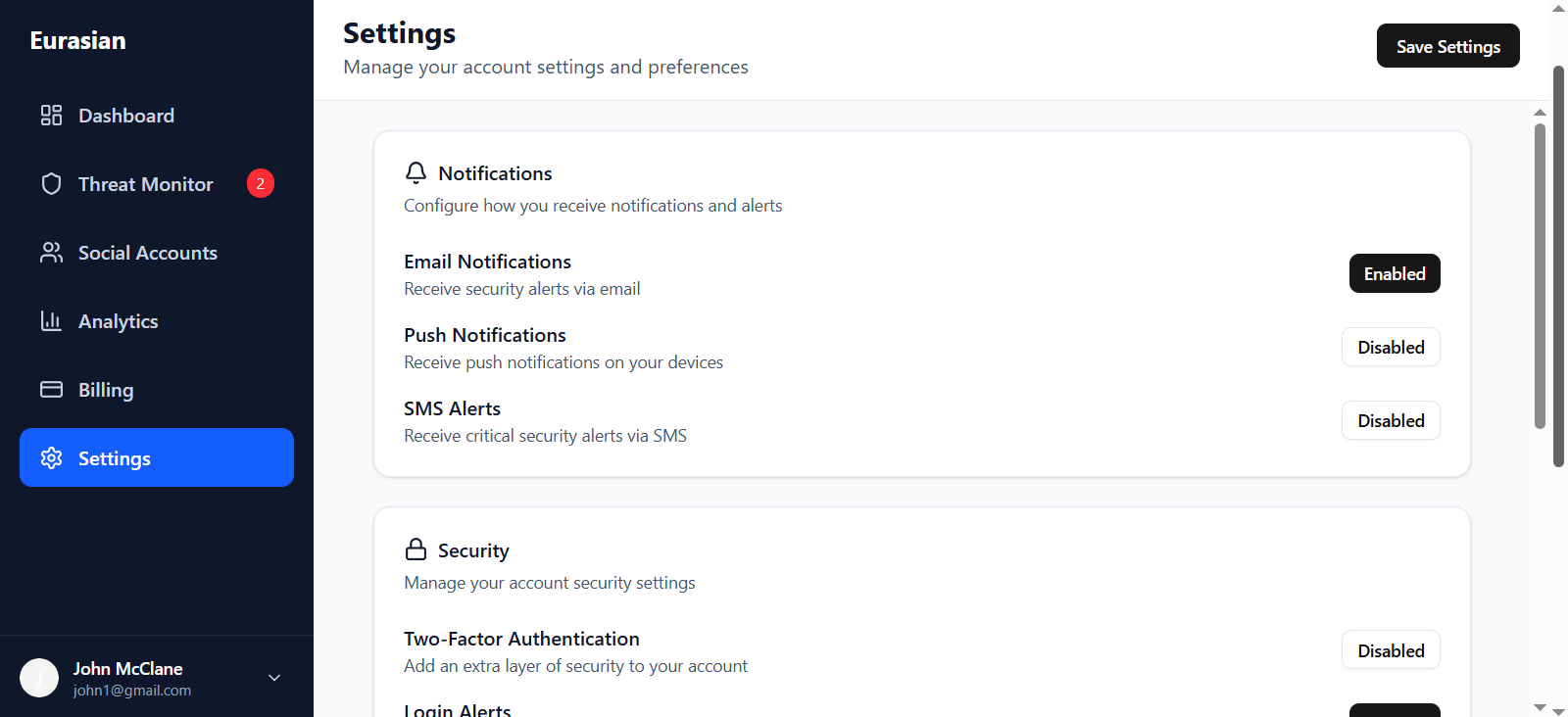Click the Billing credit card icon

click(x=51, y=390)
